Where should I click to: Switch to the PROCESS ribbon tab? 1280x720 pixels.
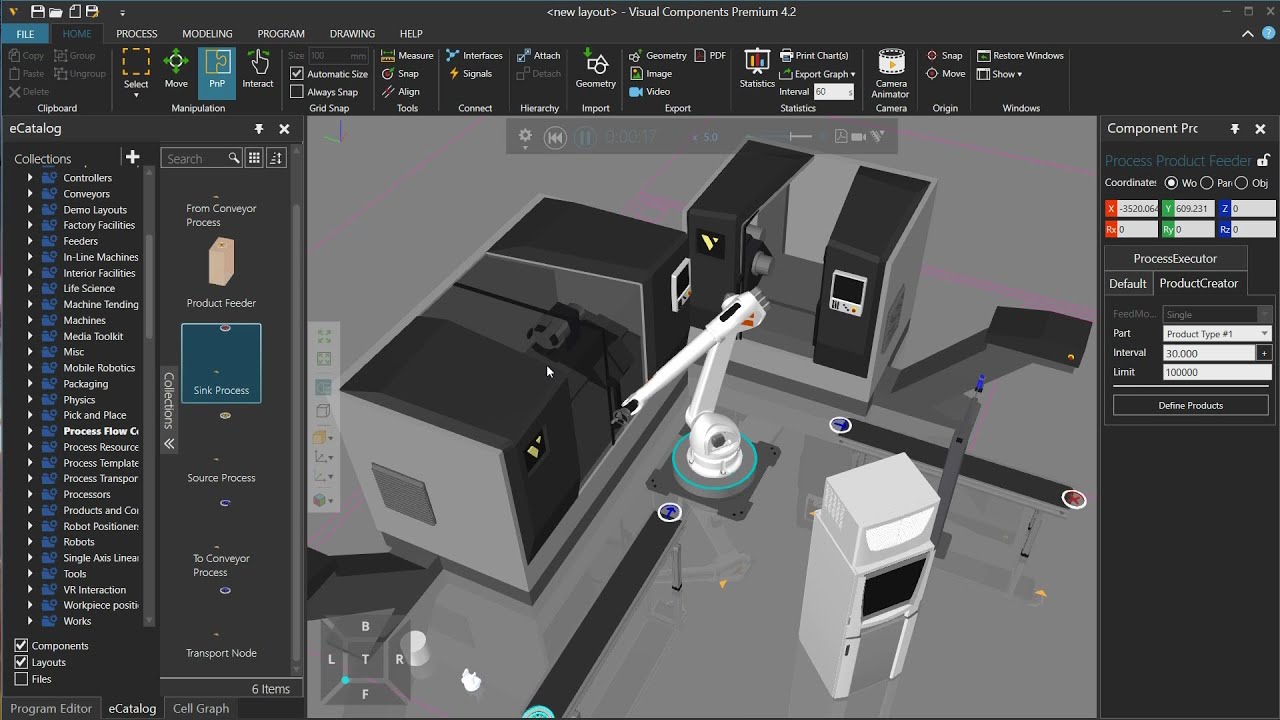(x=137, y=34)
